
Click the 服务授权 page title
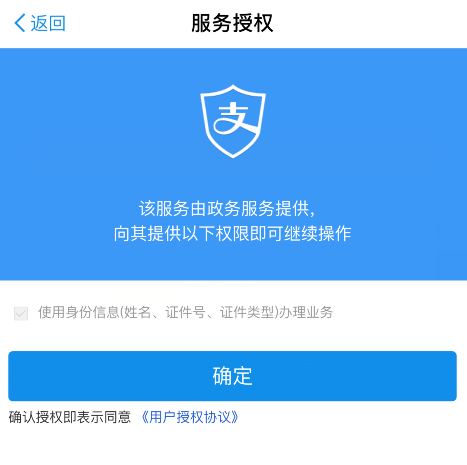pos(232,23)
